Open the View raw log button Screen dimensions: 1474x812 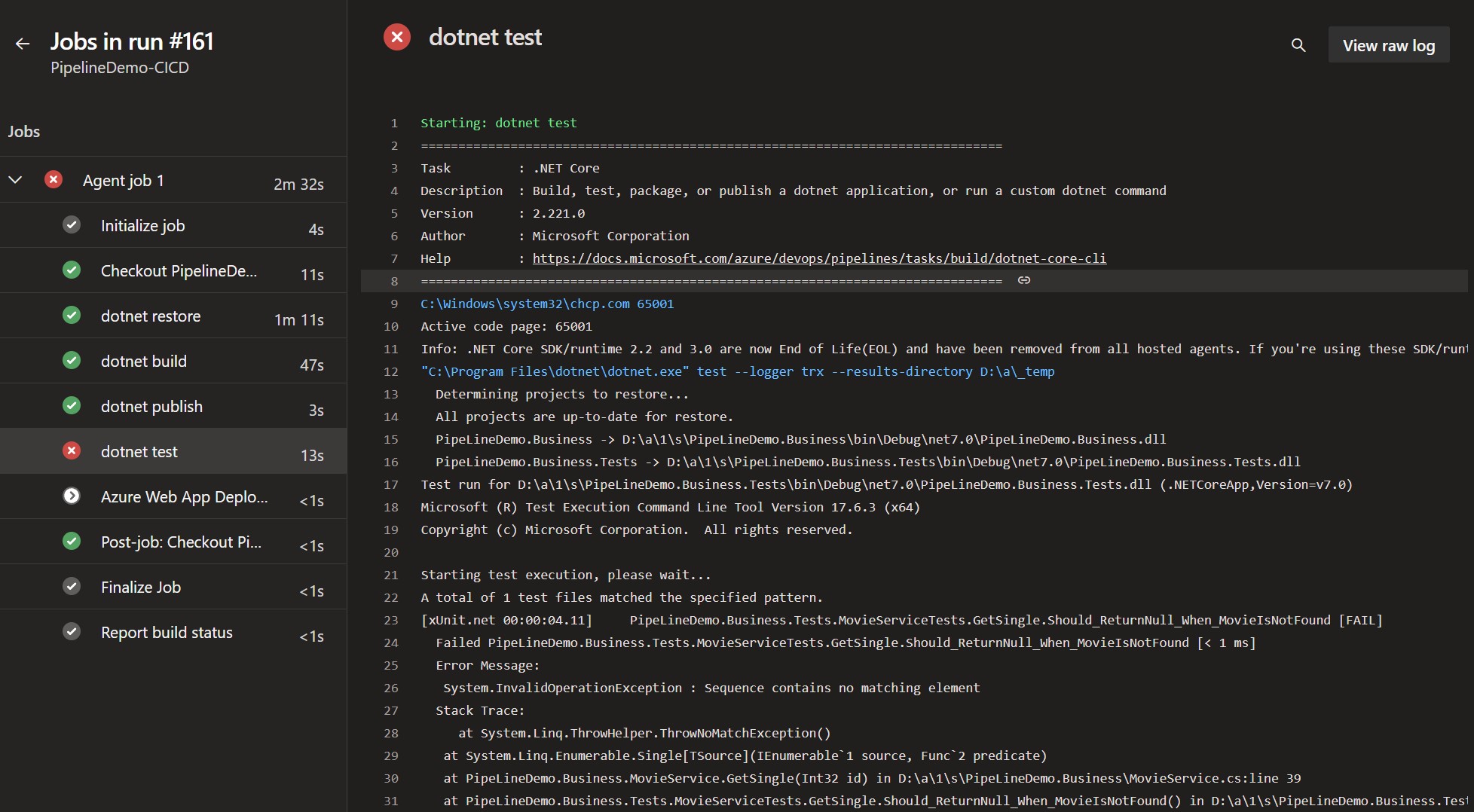[x=1388, y=45]
